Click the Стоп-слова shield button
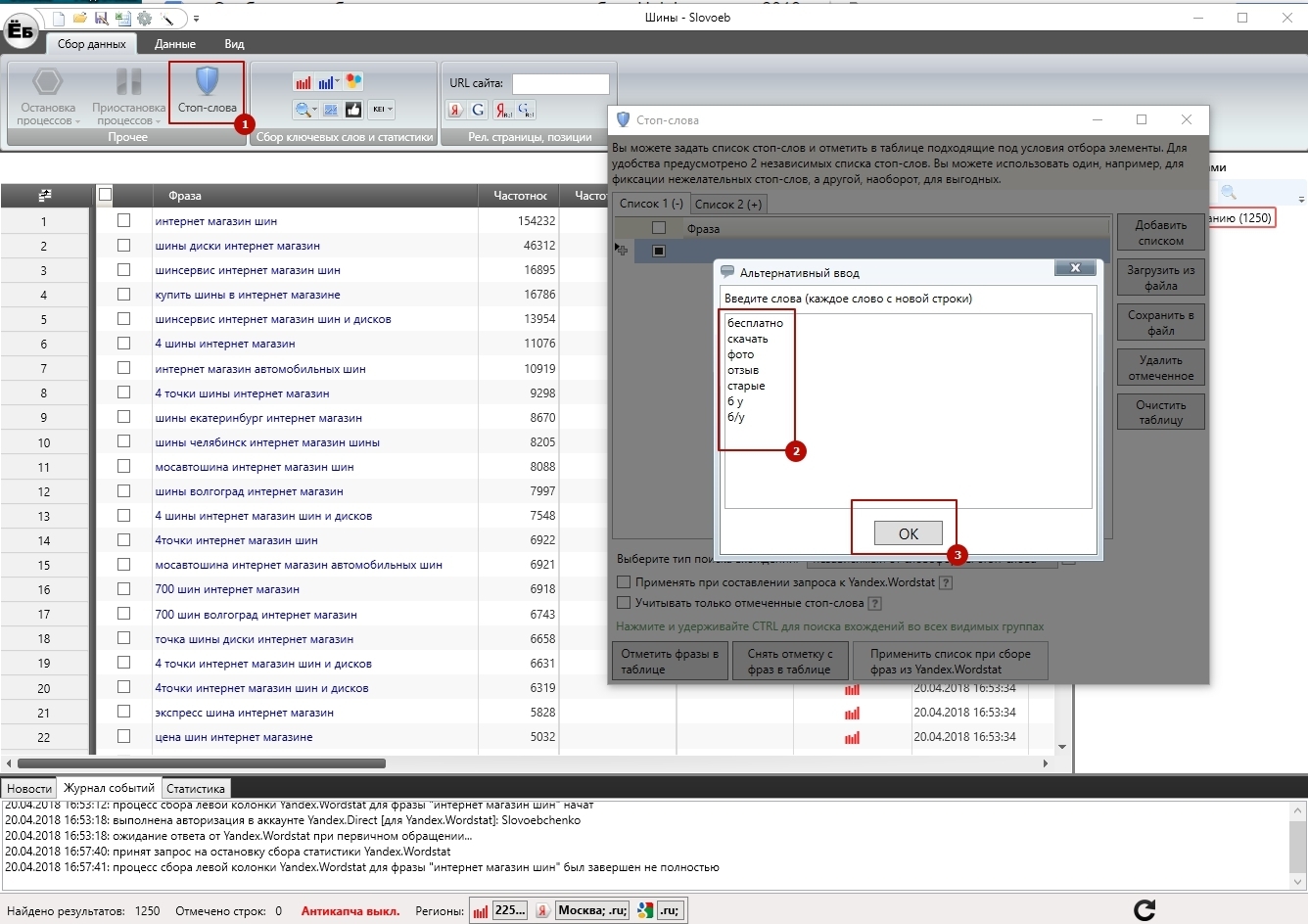 click(207, 92)
